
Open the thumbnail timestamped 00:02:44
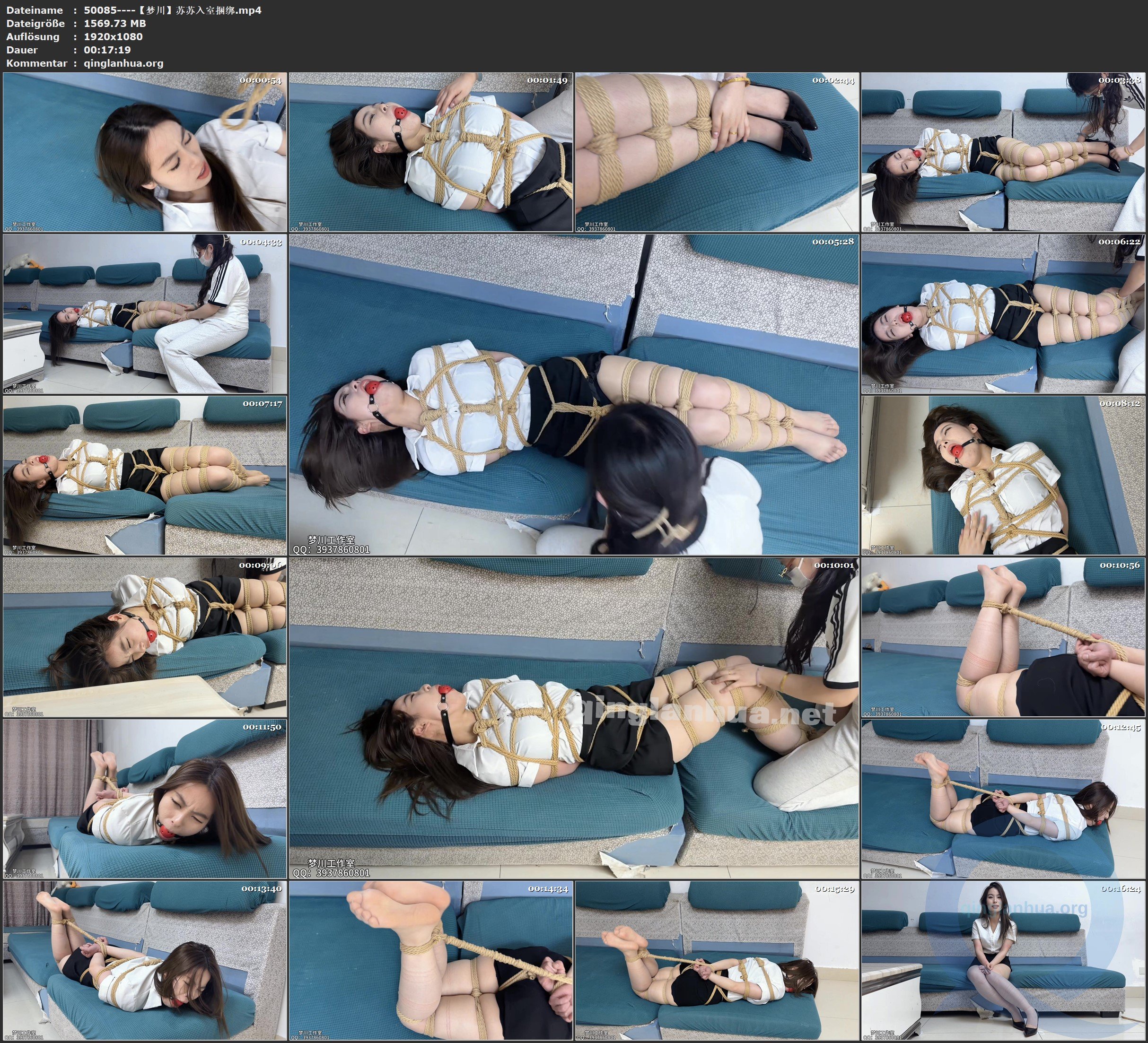(716, 152)
